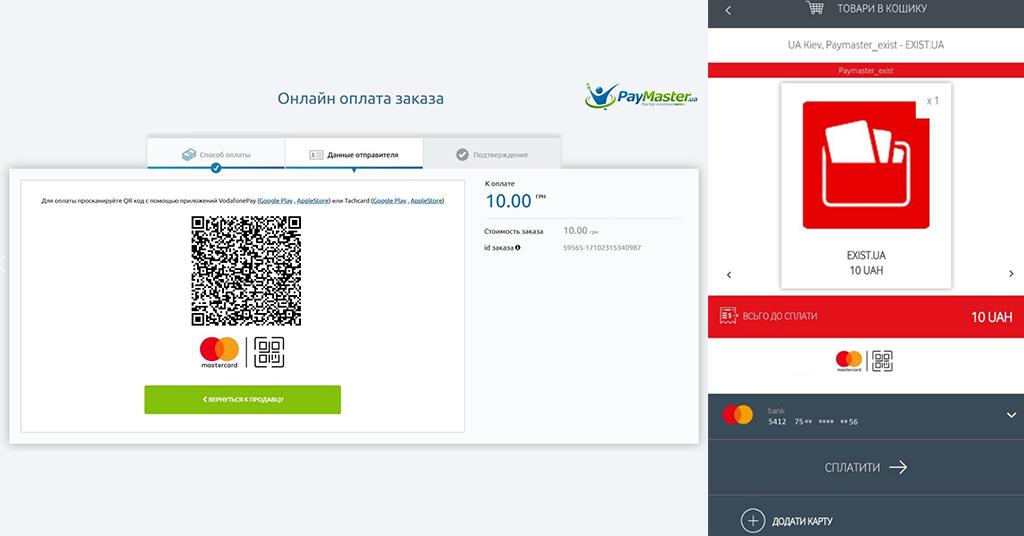Click the payment QR code image
Viewport: 1024px width, 536px height.
pos(246,271)
